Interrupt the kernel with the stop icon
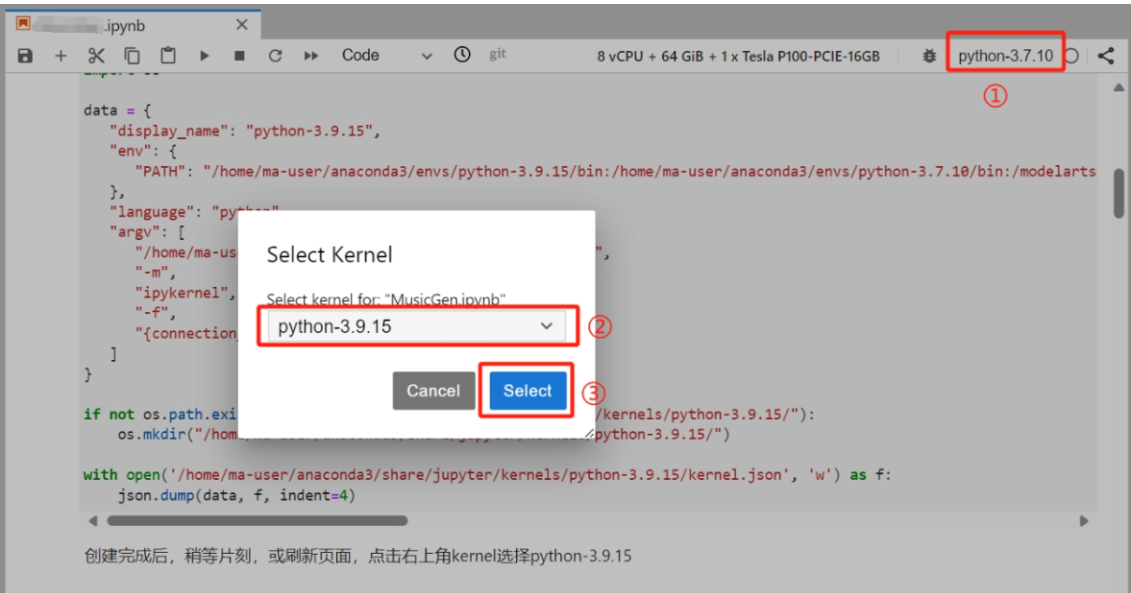The image size is (1131, 593). tap(239, 56)
